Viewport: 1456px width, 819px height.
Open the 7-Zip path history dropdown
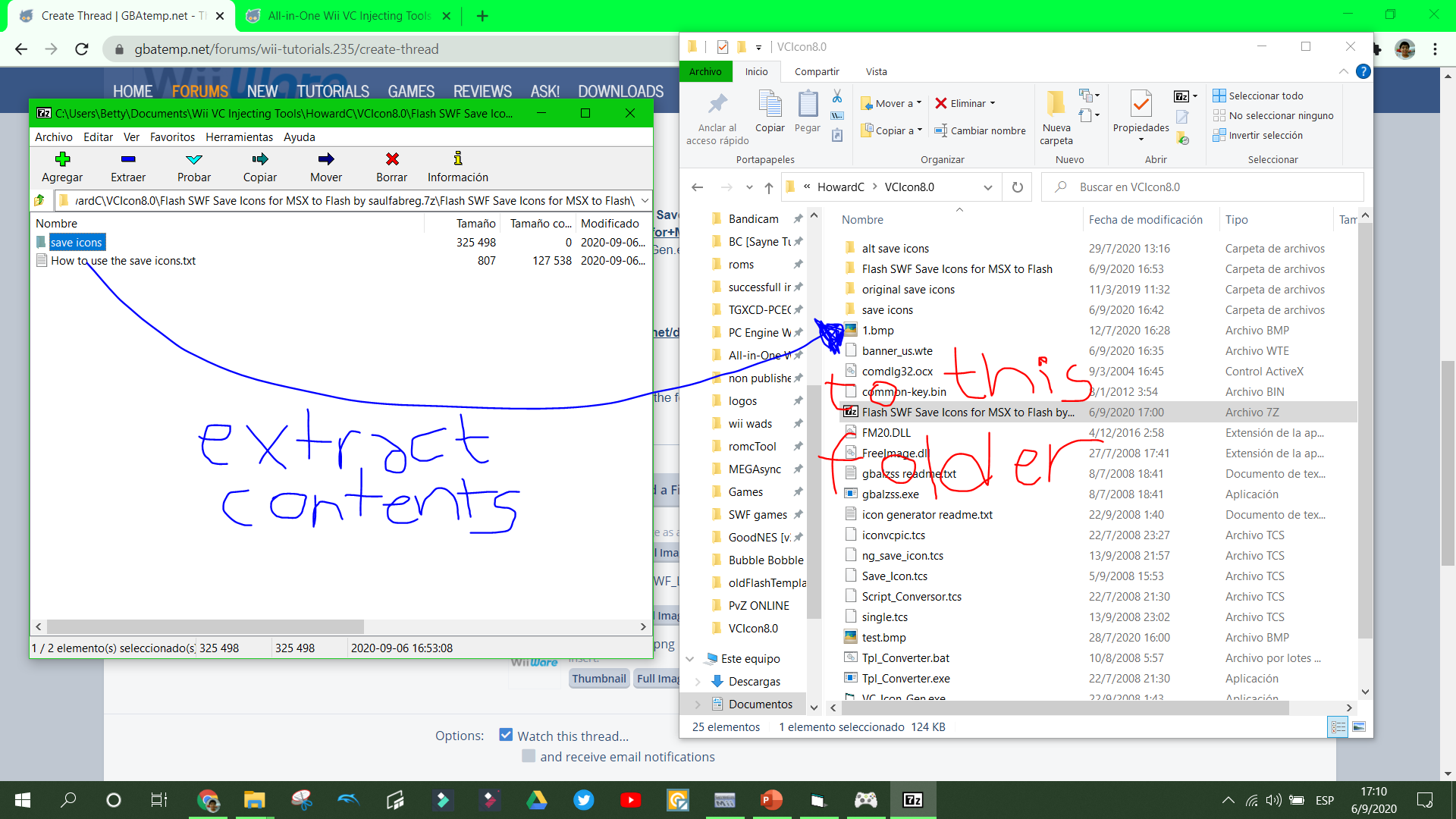coord(645,200)
